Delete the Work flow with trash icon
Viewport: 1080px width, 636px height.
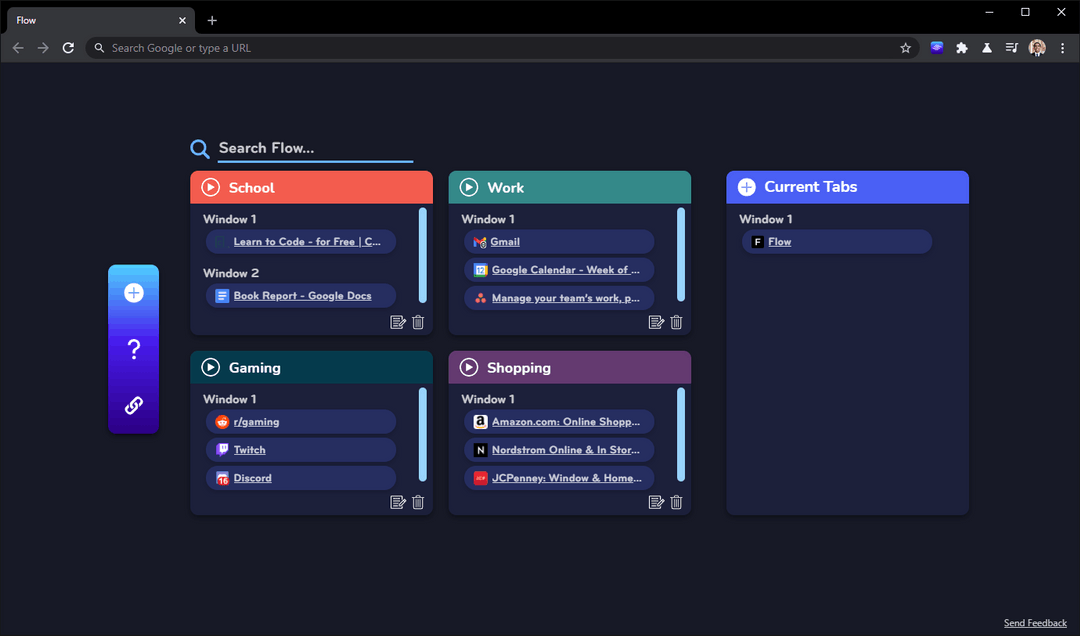[677, 322]
